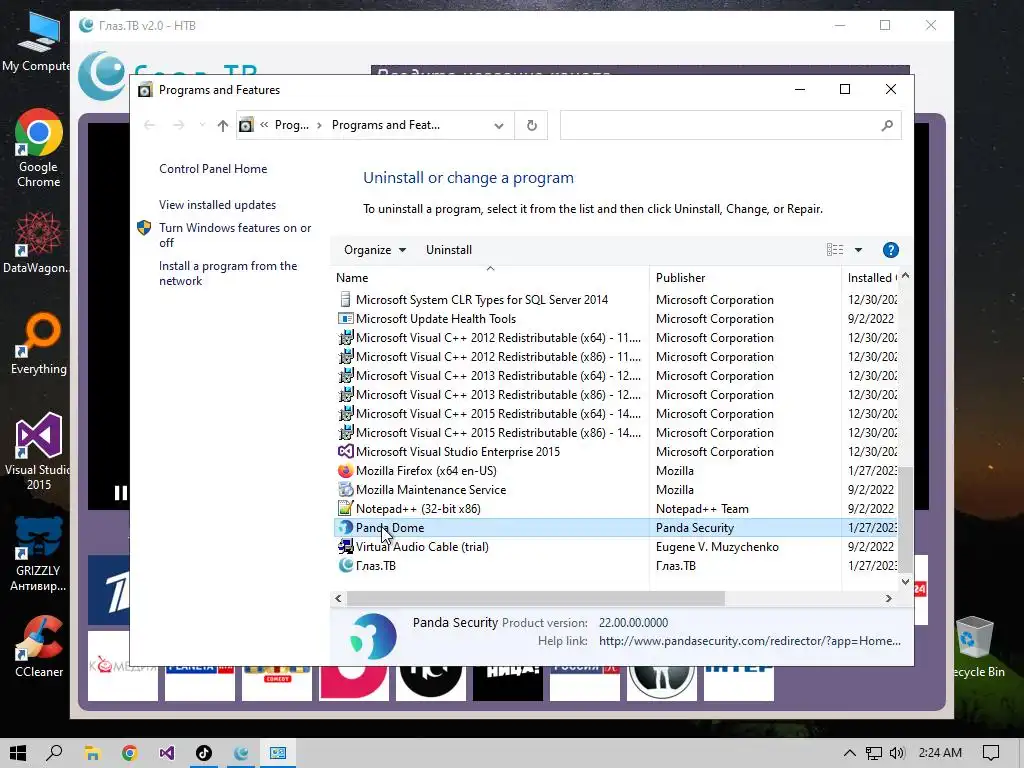Select Visual C++ 2012 Redistributable (x64) row
This screenshot has width=1024, height=768.
point(616,338)
